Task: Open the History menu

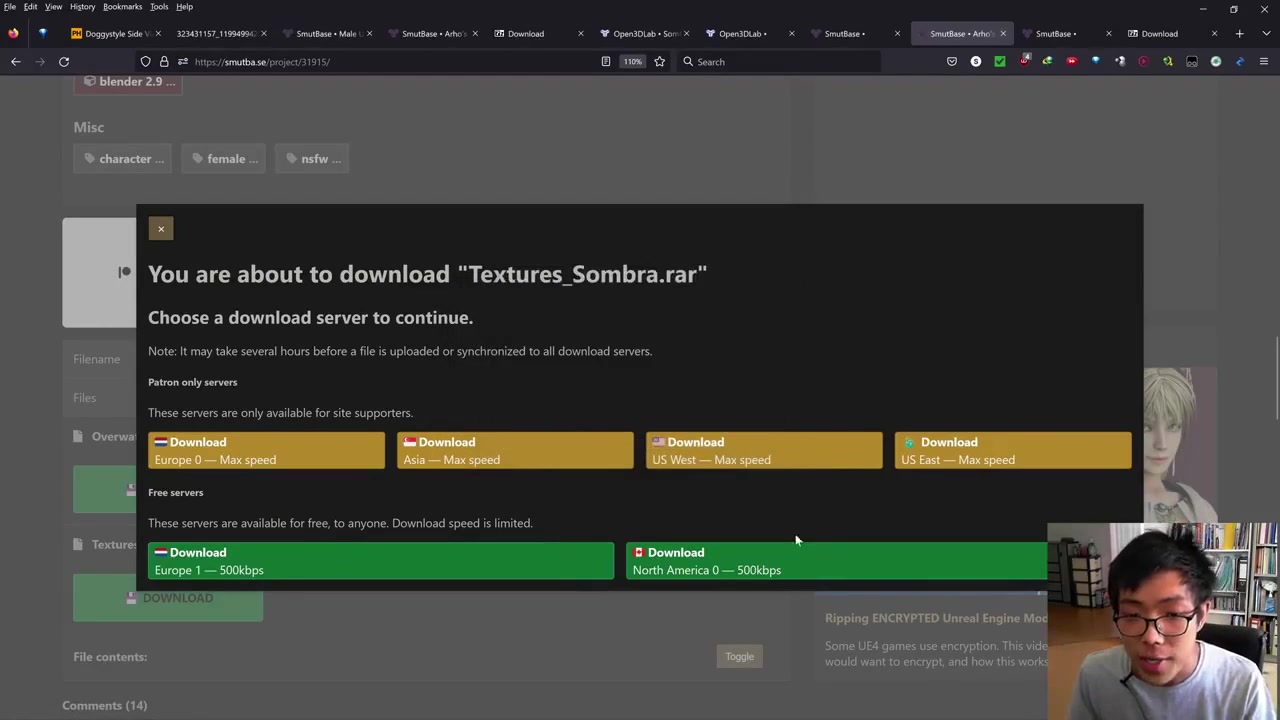Action: pos(82,7)
